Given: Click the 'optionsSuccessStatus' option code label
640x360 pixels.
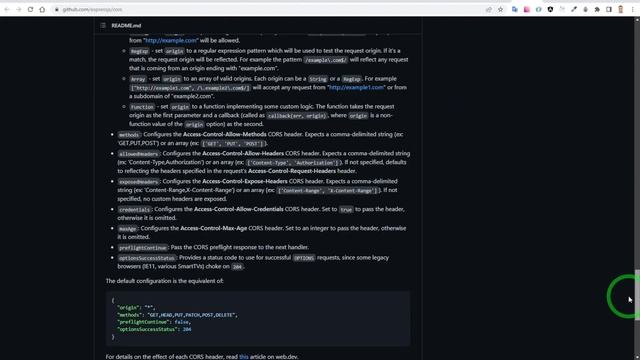Looking at the screenshot, I should click(147, 258).
